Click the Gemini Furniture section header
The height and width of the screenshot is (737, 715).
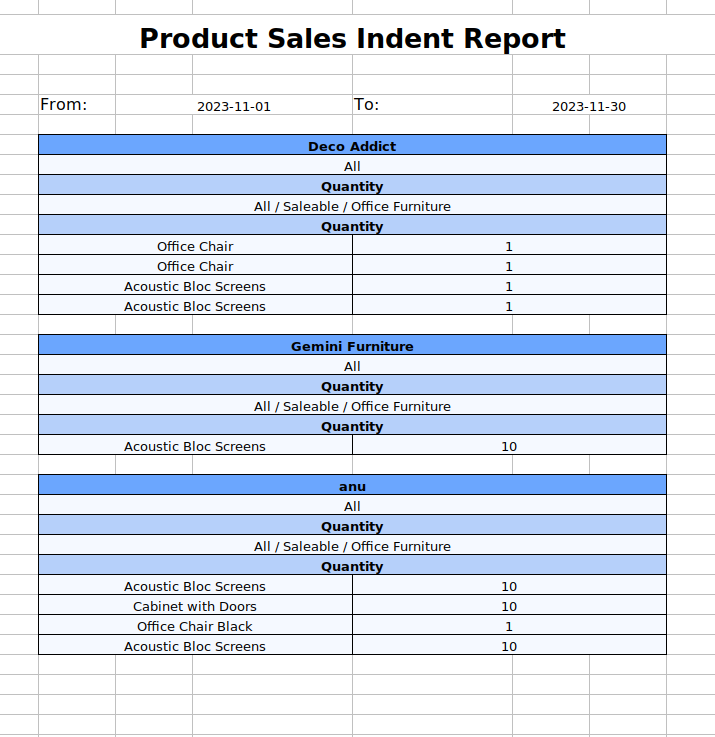pyautogui.click(x=352, y=346)
